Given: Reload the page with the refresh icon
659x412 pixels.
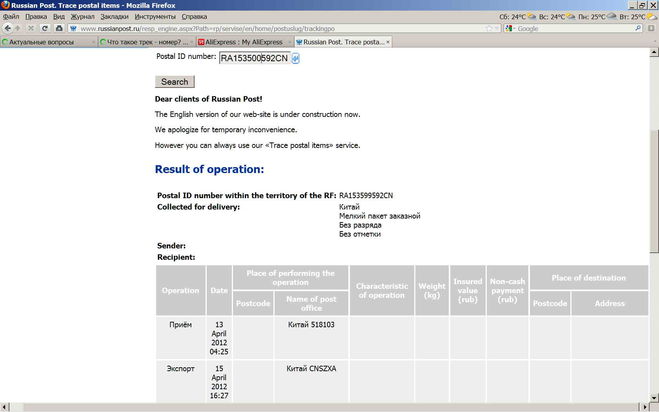Looking at the screenshot, I should [x=45, y=28].
